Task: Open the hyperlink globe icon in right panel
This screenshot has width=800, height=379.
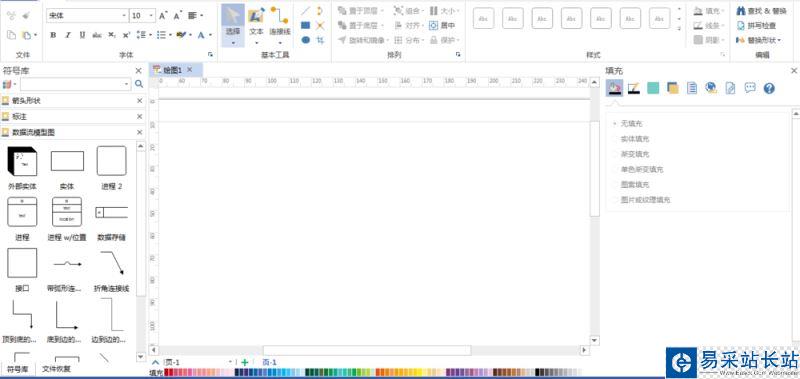Action: click(x=711, y=88)
